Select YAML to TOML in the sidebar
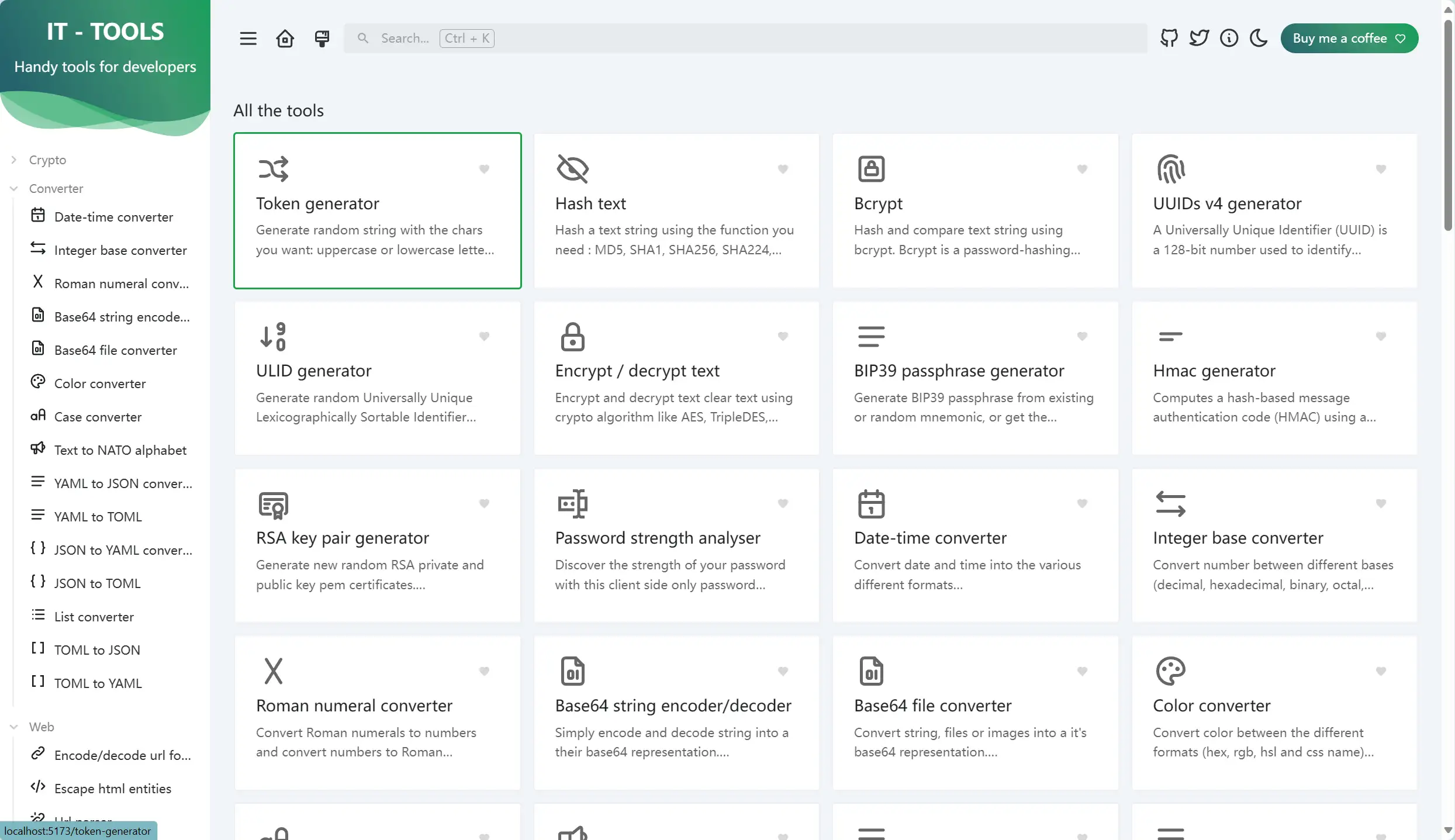 pyautogui.click(x=98, y=517)
